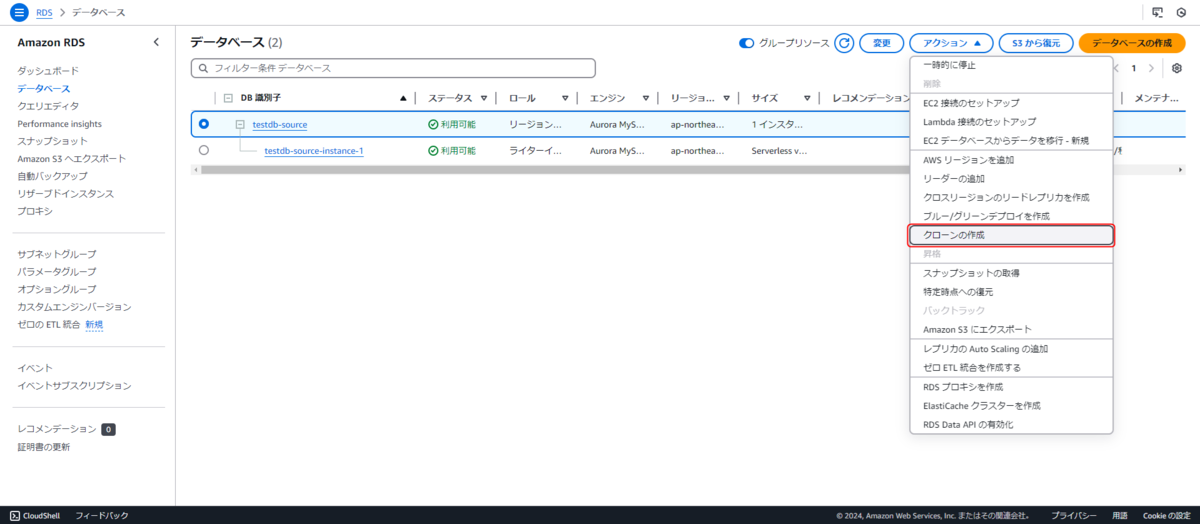
Task: Open Custom engine versions in sidebar
Action: (x=74, y=307)
